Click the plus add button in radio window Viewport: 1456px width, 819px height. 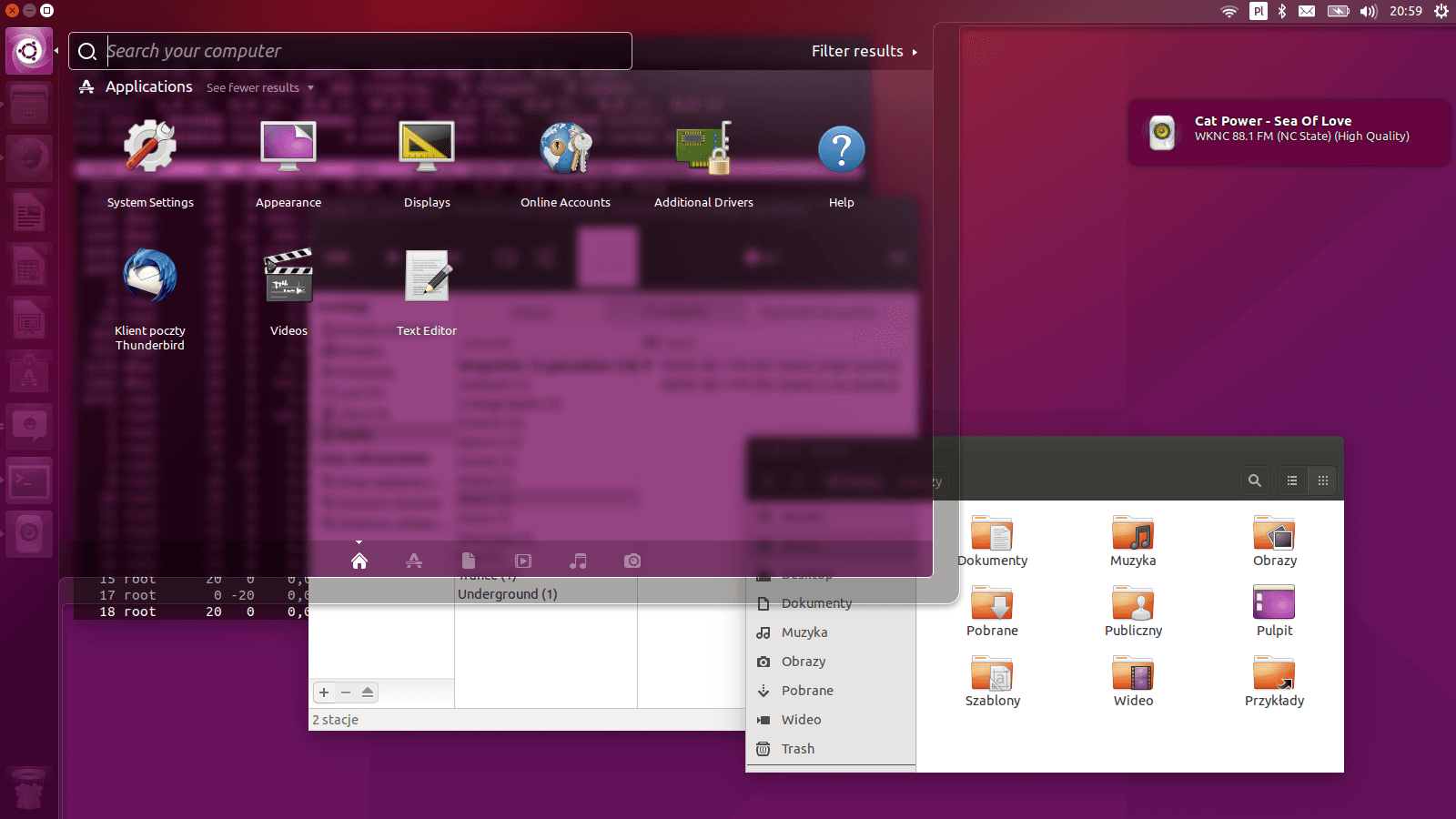pos(324,693)
